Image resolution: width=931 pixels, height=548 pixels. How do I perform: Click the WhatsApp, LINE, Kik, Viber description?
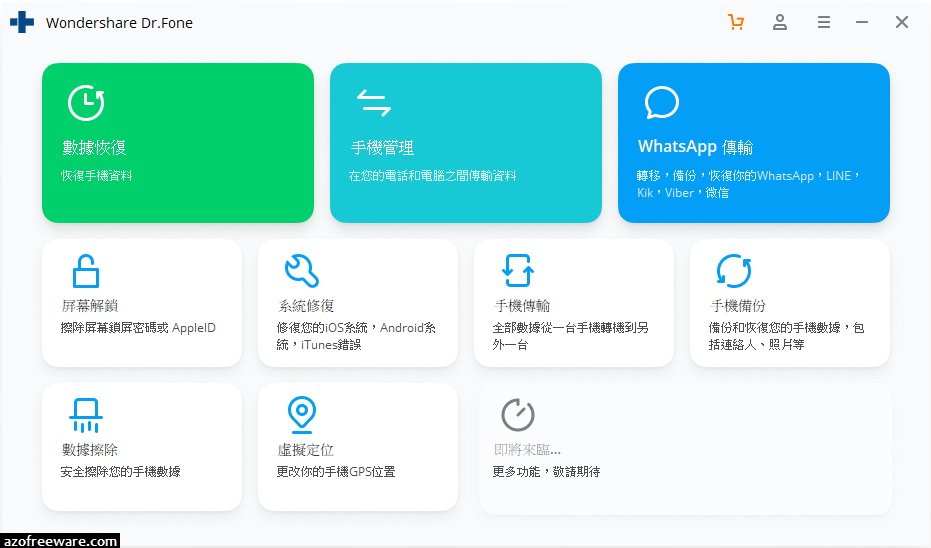coord(748,184)
